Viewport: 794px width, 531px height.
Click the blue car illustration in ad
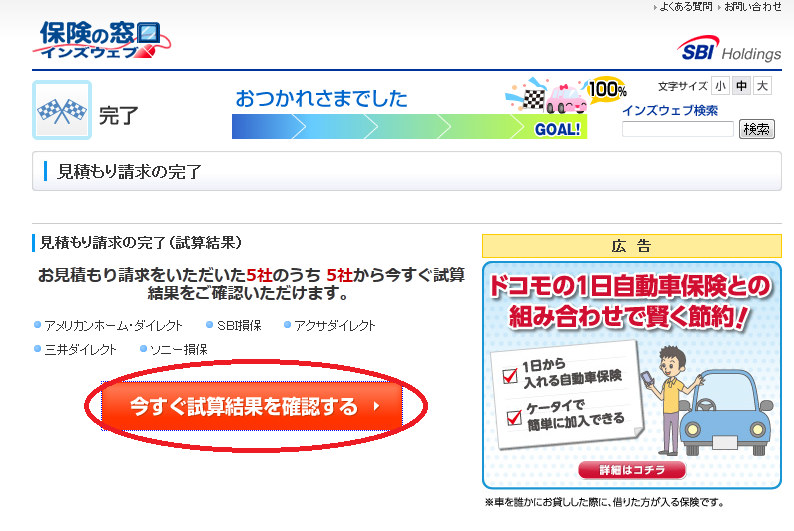[727, 413]
